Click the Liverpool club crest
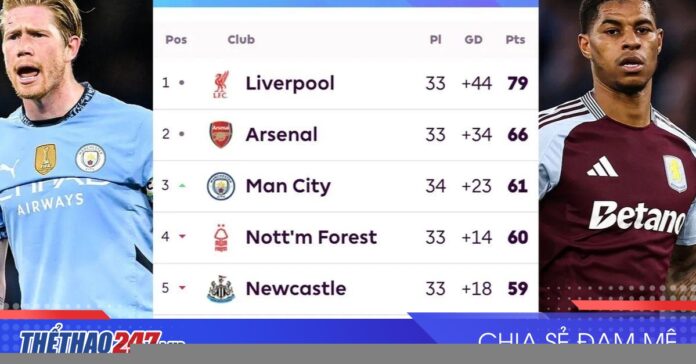The width and height of the screenshot is (696, 364). (221, 84)
